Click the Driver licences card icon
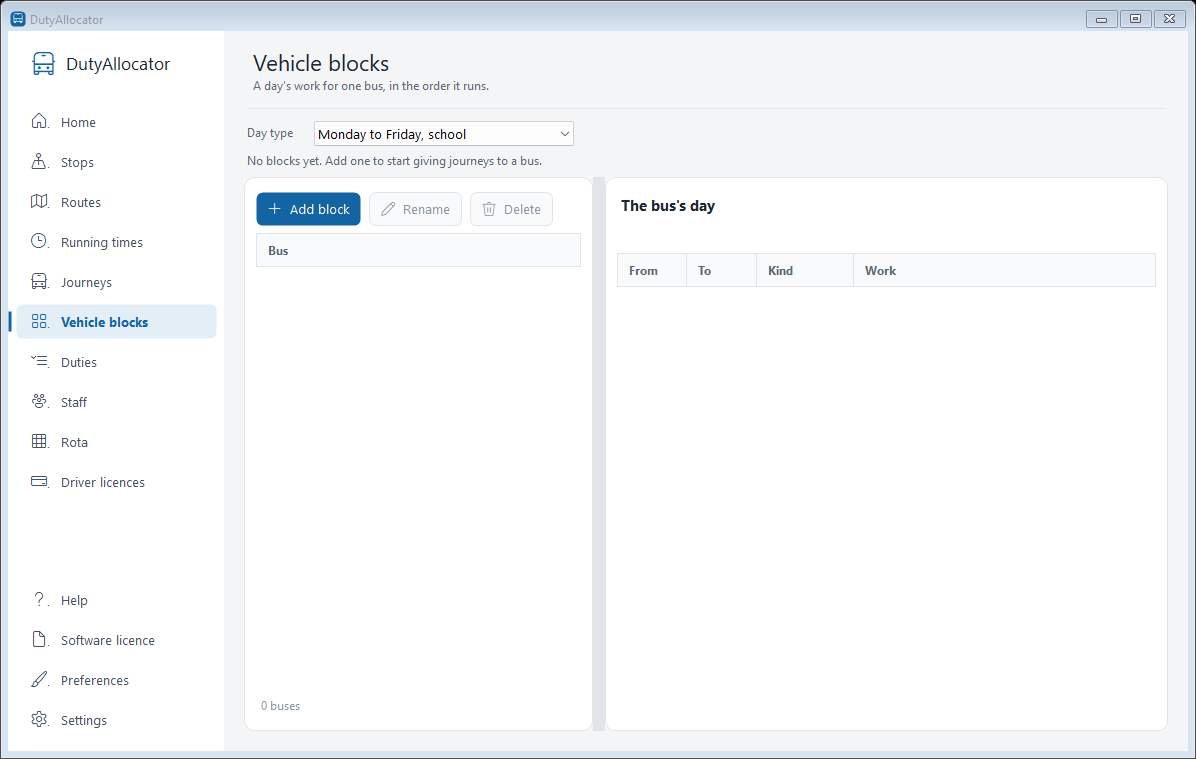 [x=39, y=481]
